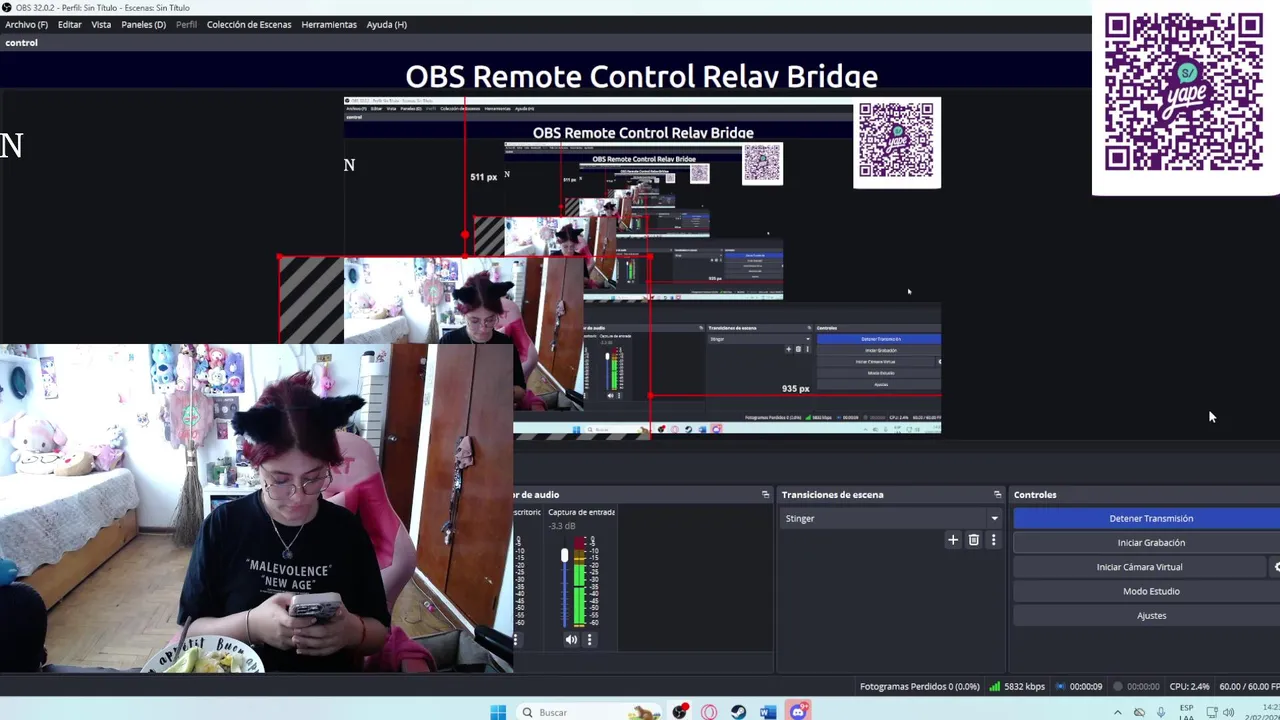The width and height of the screenshot is (1280, 720).
Task: Open the Herramientas menu
Action: click(x=329, y=24)
